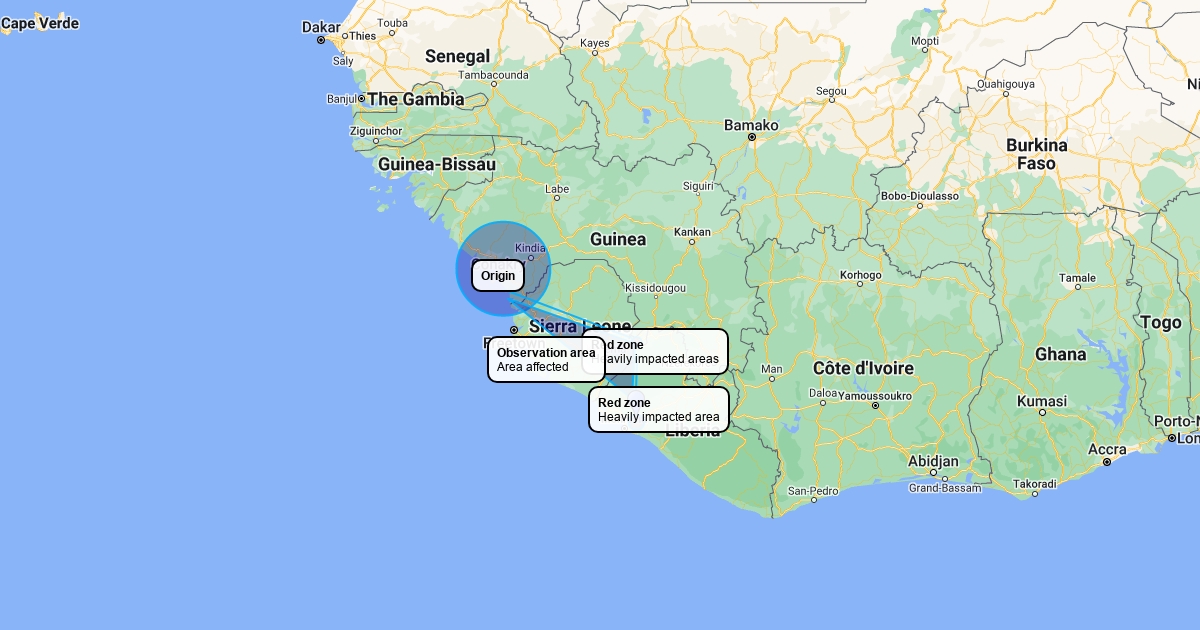The image size is (1200, 630).
Task: Click the Takoradi city label
Action: click(x=1034, y=483)
